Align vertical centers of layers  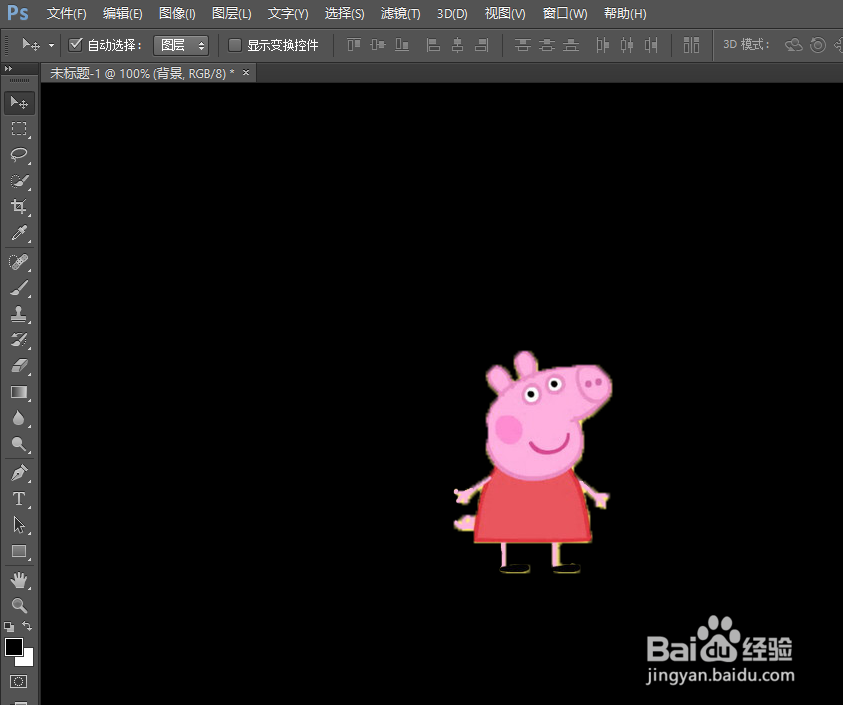[378, 45]
